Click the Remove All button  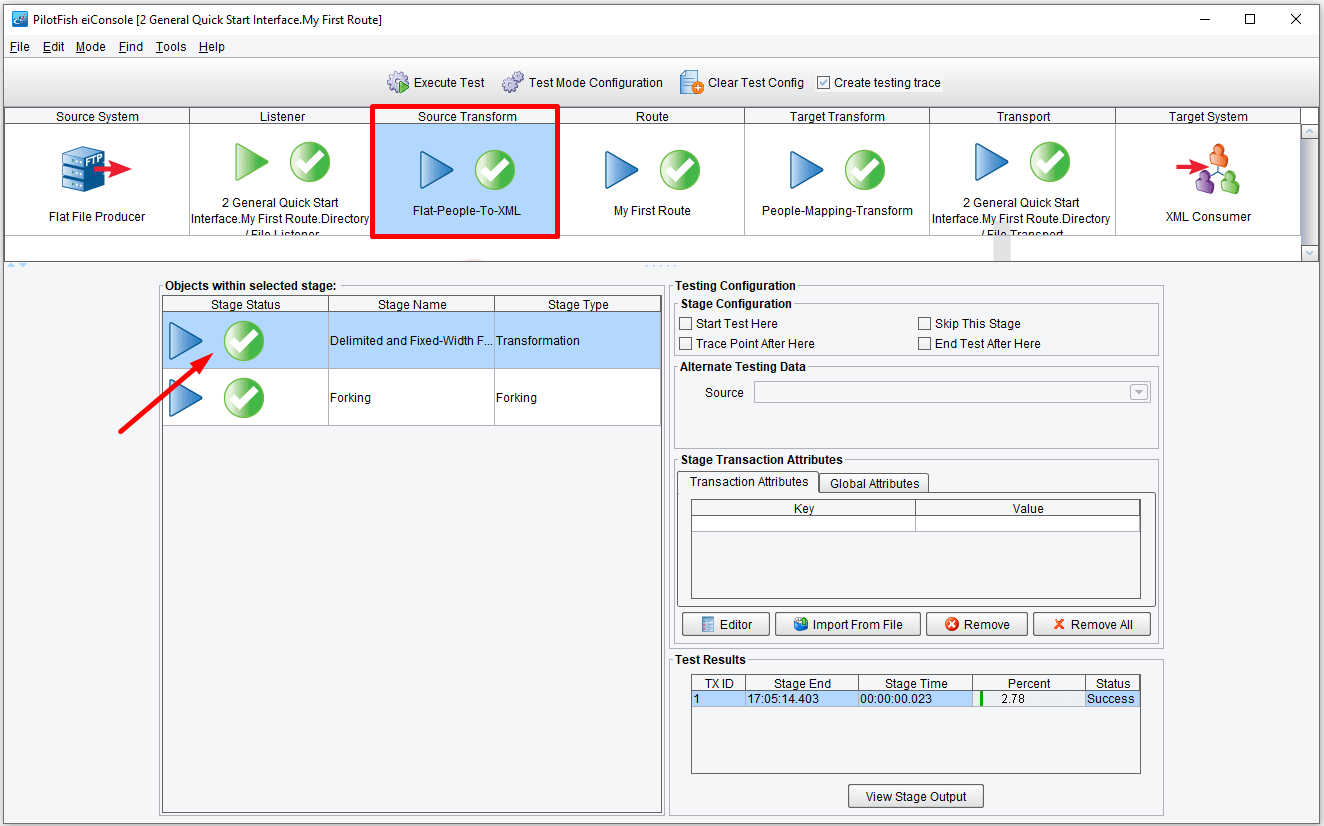[x=1092, y=624]
